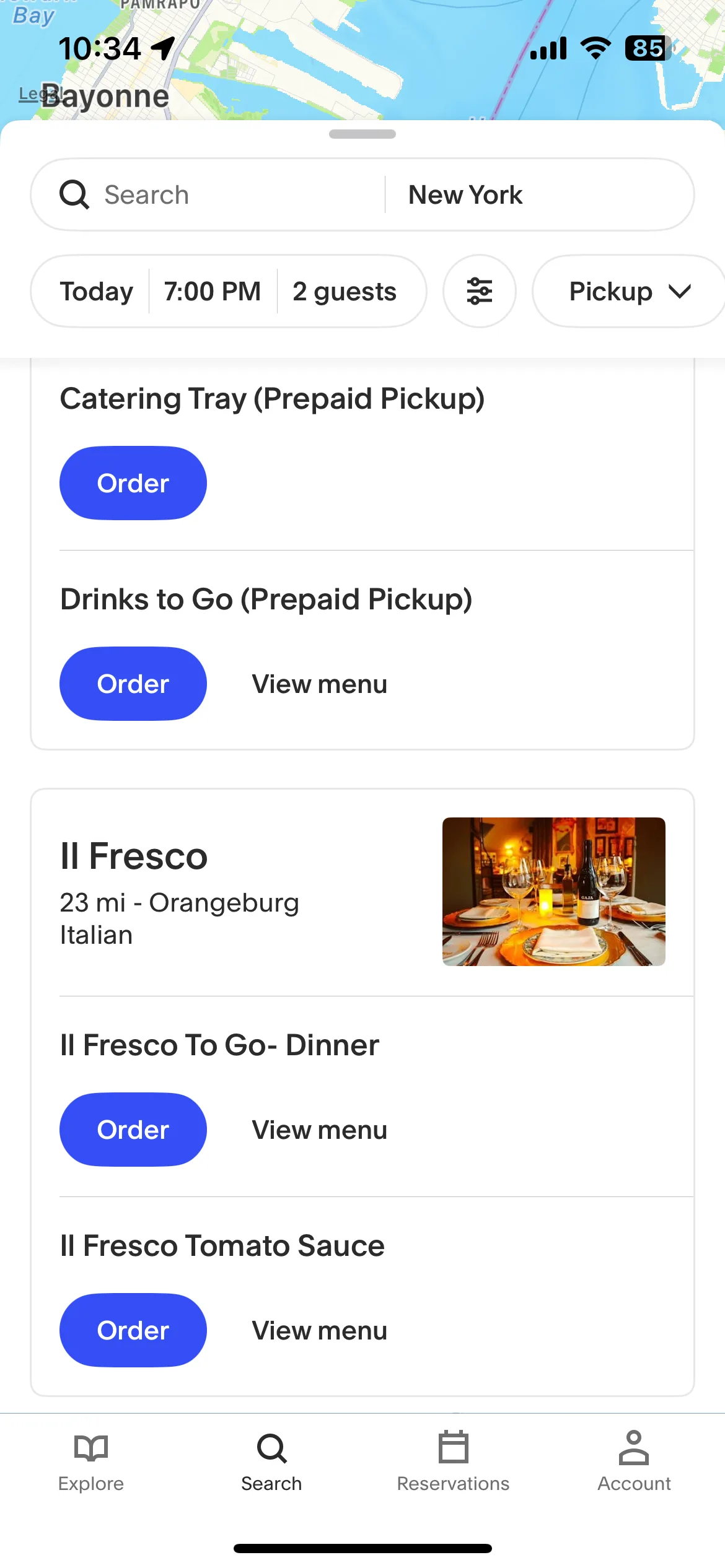Order the Catering Tray prepaid pickup

133,483
